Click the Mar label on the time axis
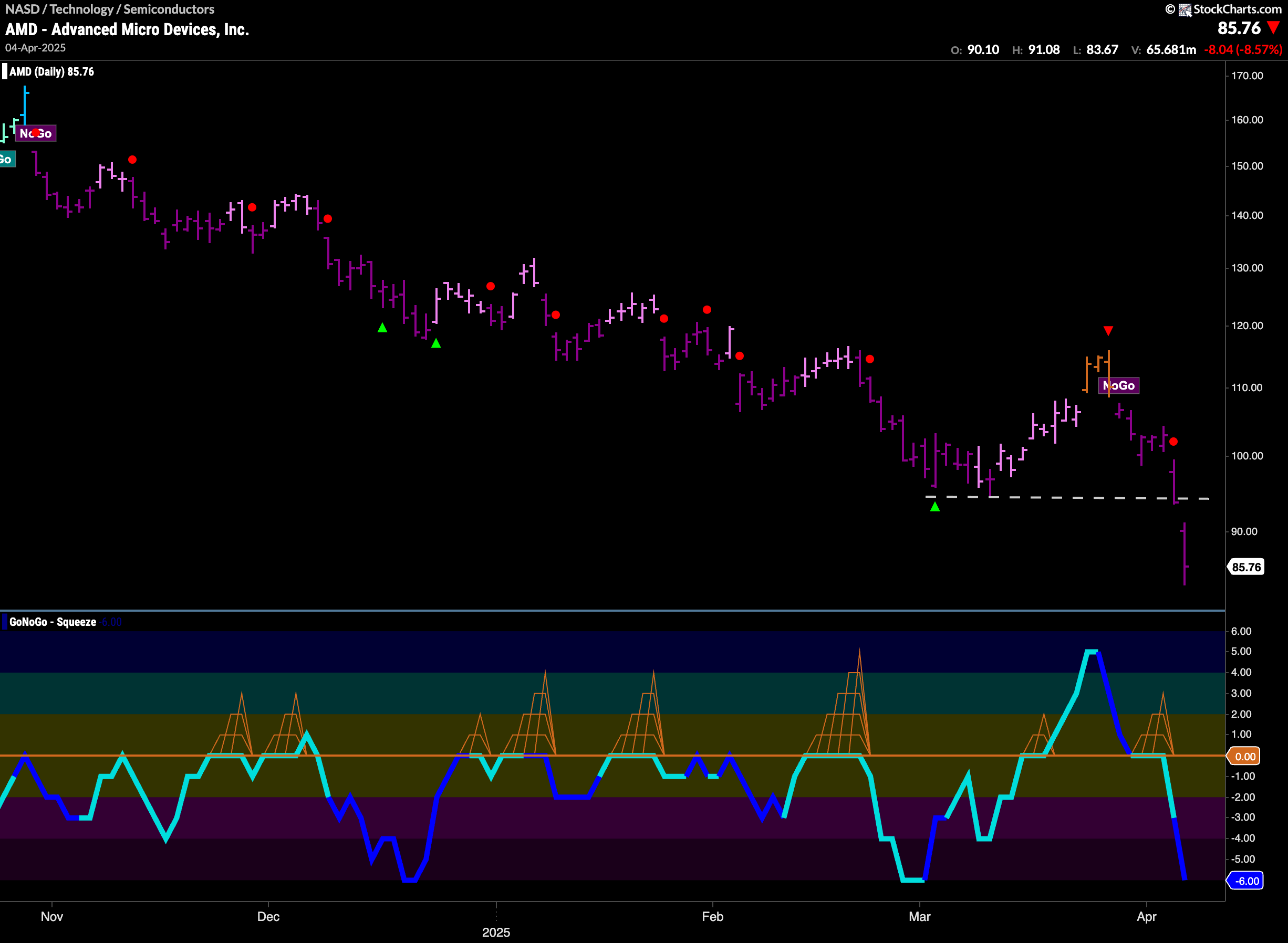1288x943 pixels. tap(920, 916)
